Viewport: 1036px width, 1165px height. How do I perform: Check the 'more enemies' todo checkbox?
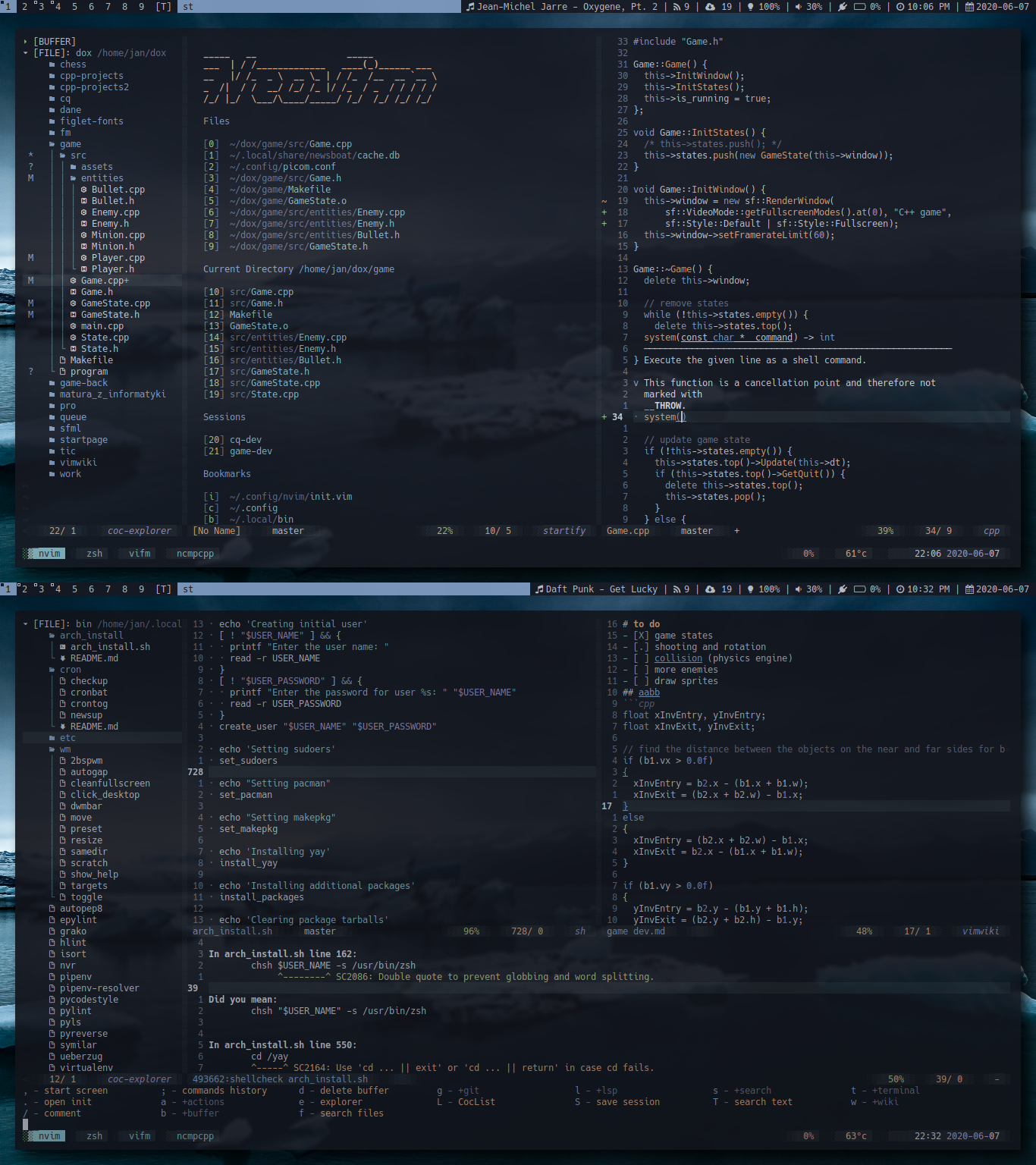[641, 670]
